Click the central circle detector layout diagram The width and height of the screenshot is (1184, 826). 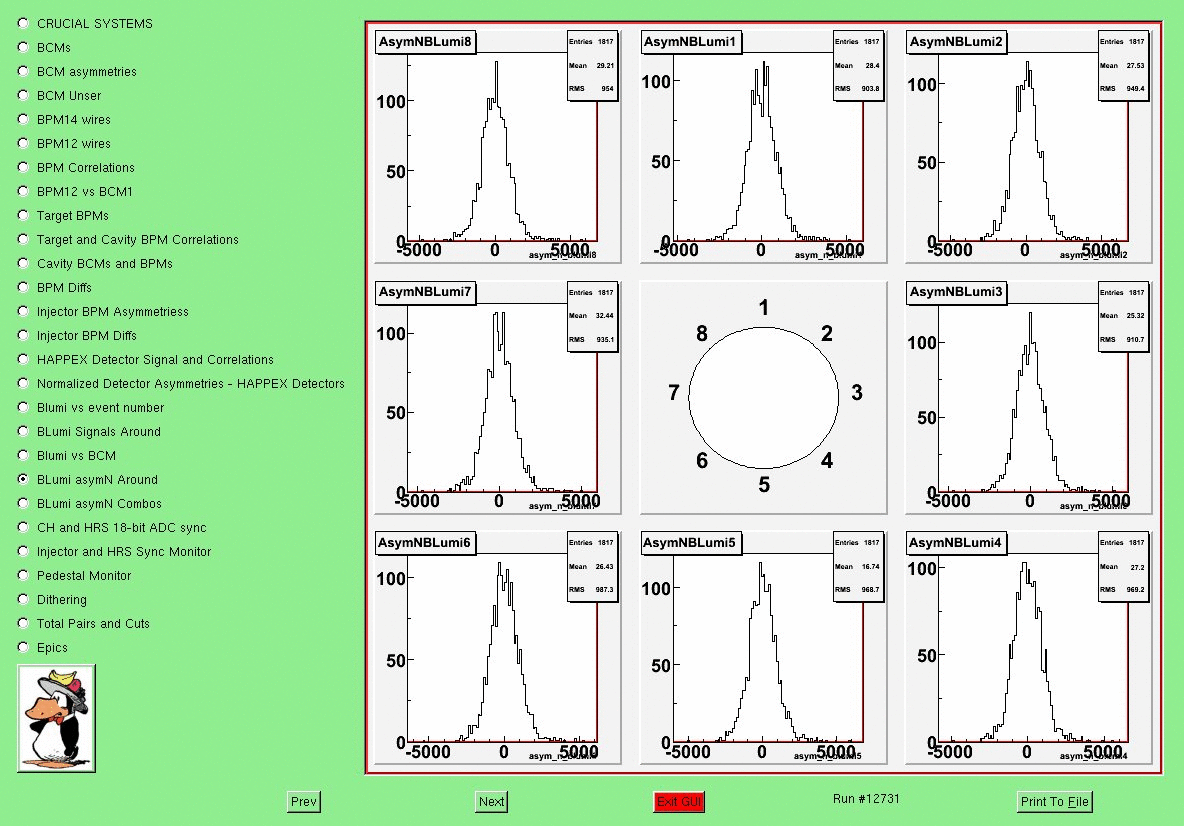pyautogui.click(x=763, y=397)
